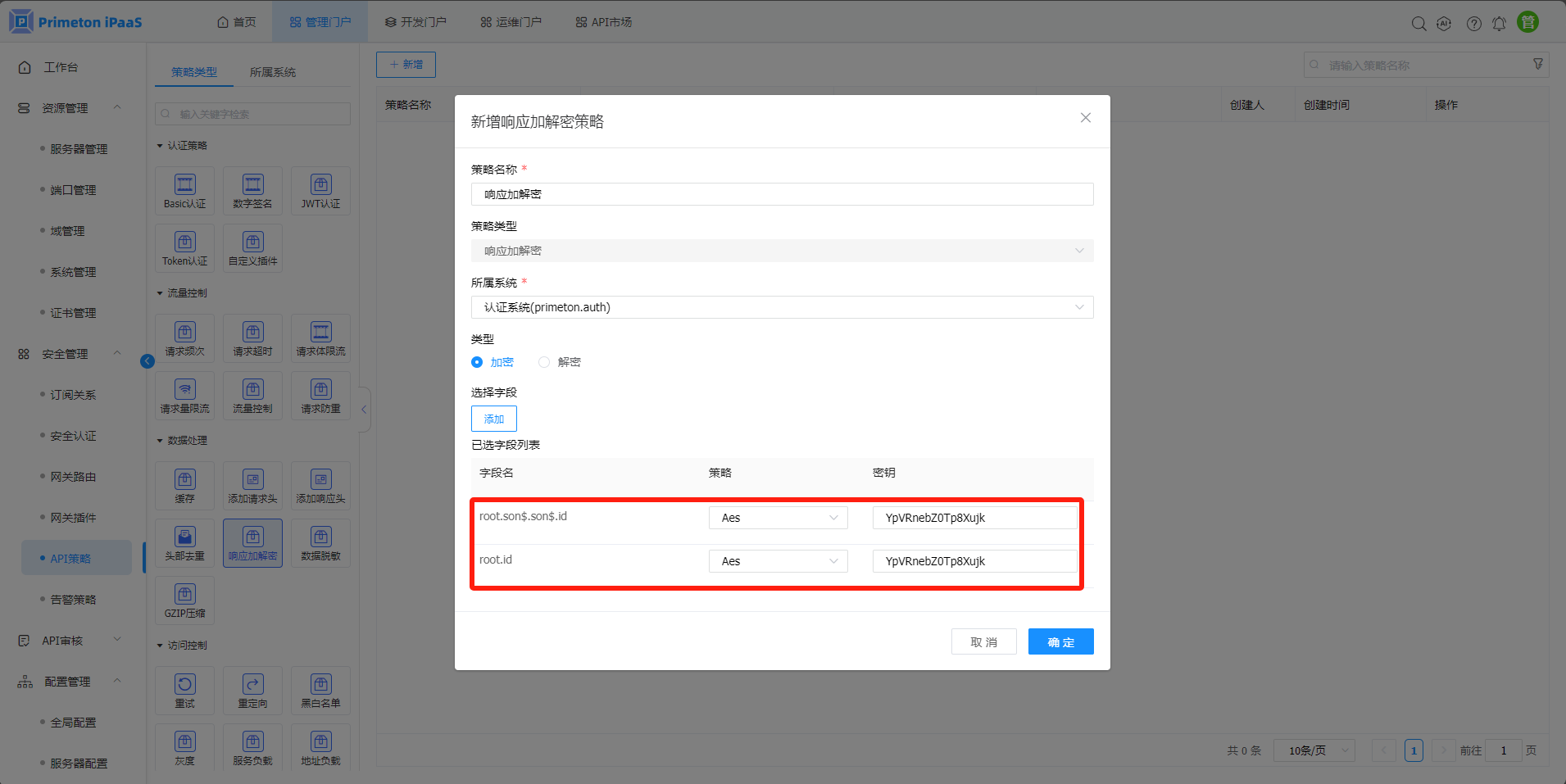Select the 解密 radio button
Viewport: 1566px width, 784px height.
[x=544, y=362]
